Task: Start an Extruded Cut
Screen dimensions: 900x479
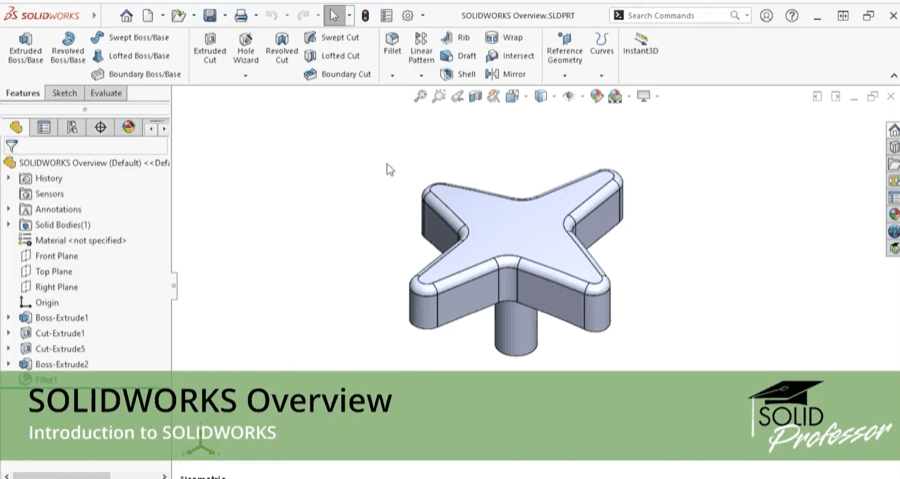Action: click(210, 47)
